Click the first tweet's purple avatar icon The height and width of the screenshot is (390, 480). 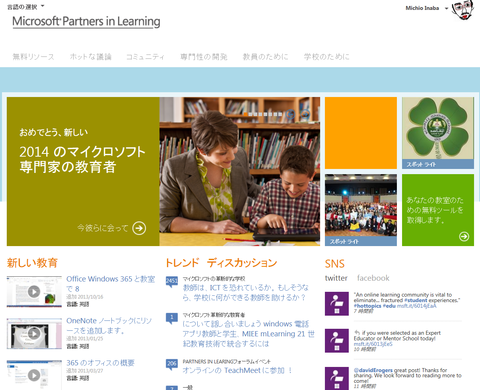pyautogui.click(x=337, y=304)
